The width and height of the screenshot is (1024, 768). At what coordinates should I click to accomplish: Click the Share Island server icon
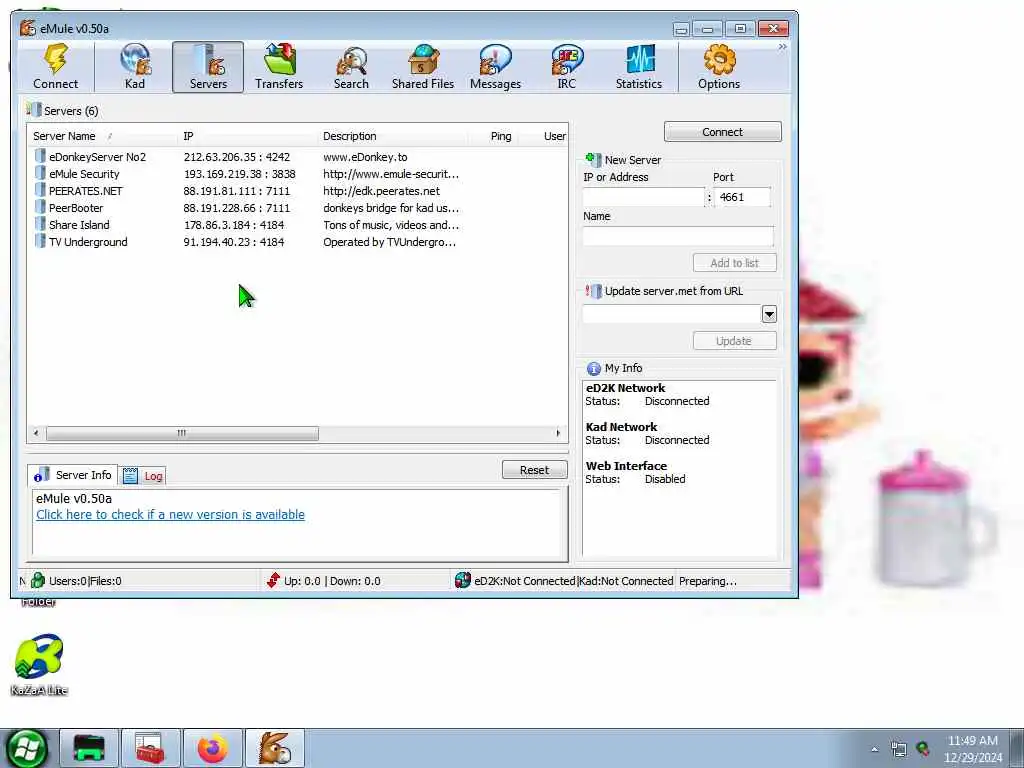40,224
